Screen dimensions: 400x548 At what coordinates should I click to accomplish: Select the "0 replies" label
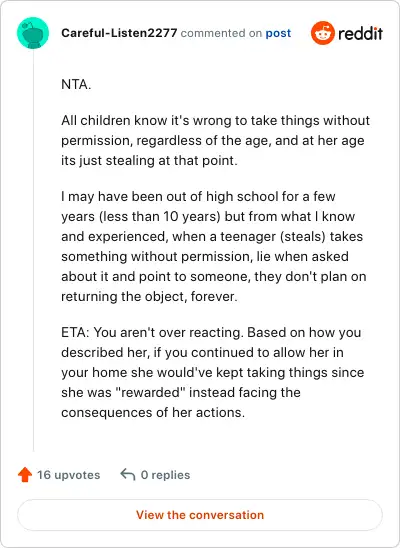tap(165, 475)
